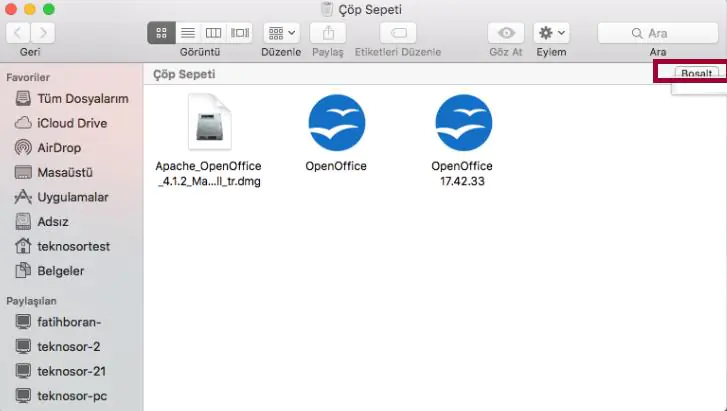
Task: Click the Boşalt button to empty trash
Action: click(x=697, y=73)
